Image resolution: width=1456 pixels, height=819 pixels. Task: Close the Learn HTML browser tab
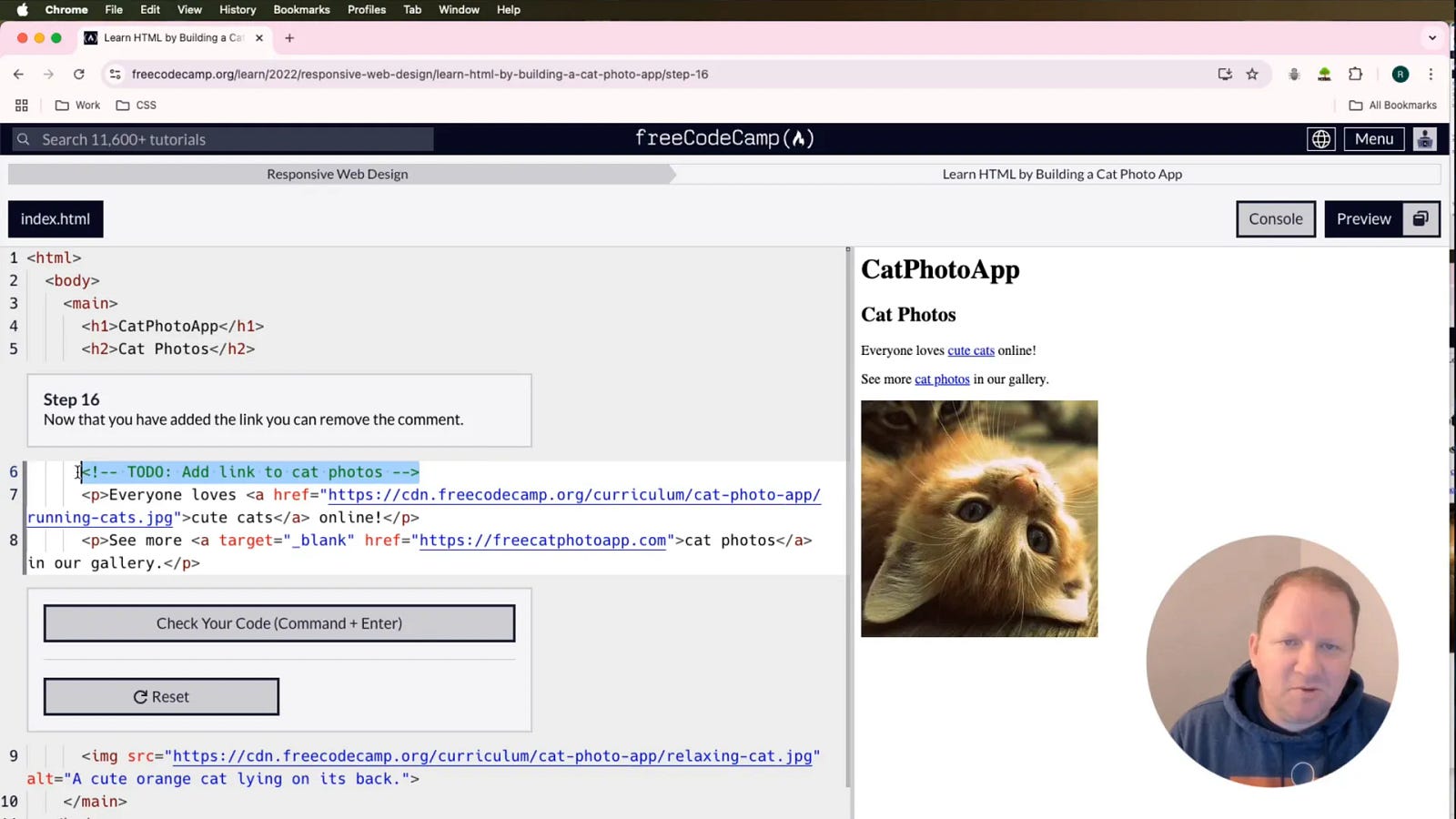coord(259,38)
